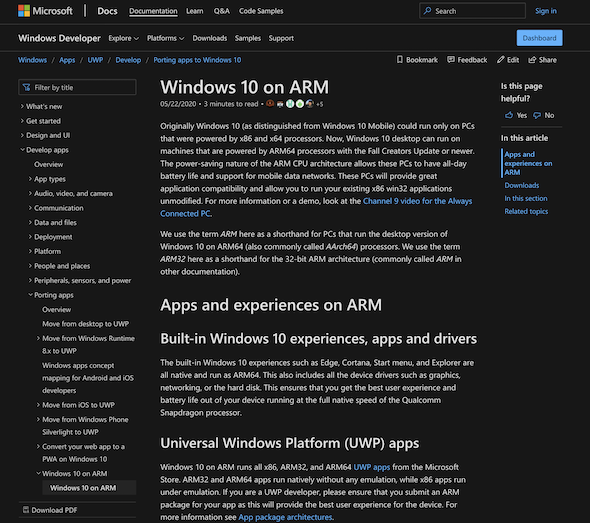Click the contributor avatars group
This screenshot has width=590, height=523.
point(294,104)
